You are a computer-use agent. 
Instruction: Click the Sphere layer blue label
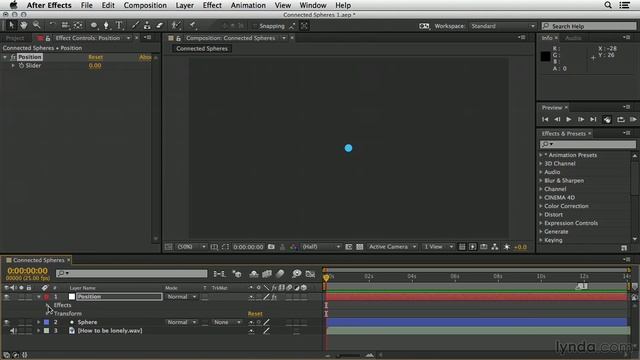pos(46,322)
